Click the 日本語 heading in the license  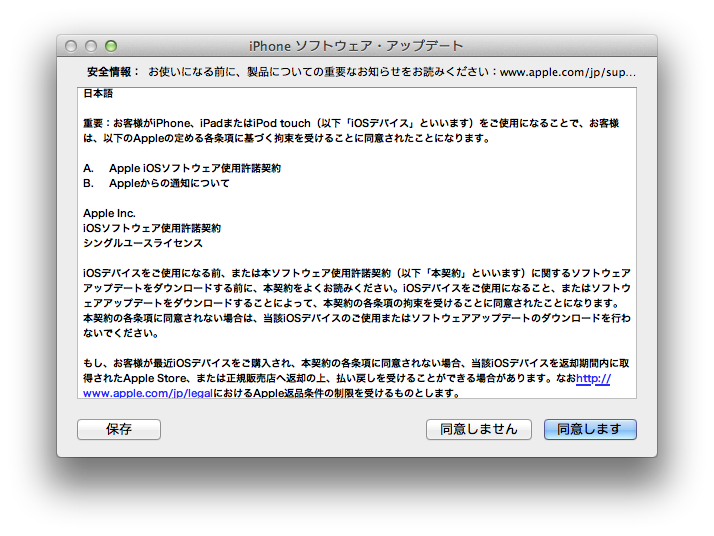(x=98, y=94)
